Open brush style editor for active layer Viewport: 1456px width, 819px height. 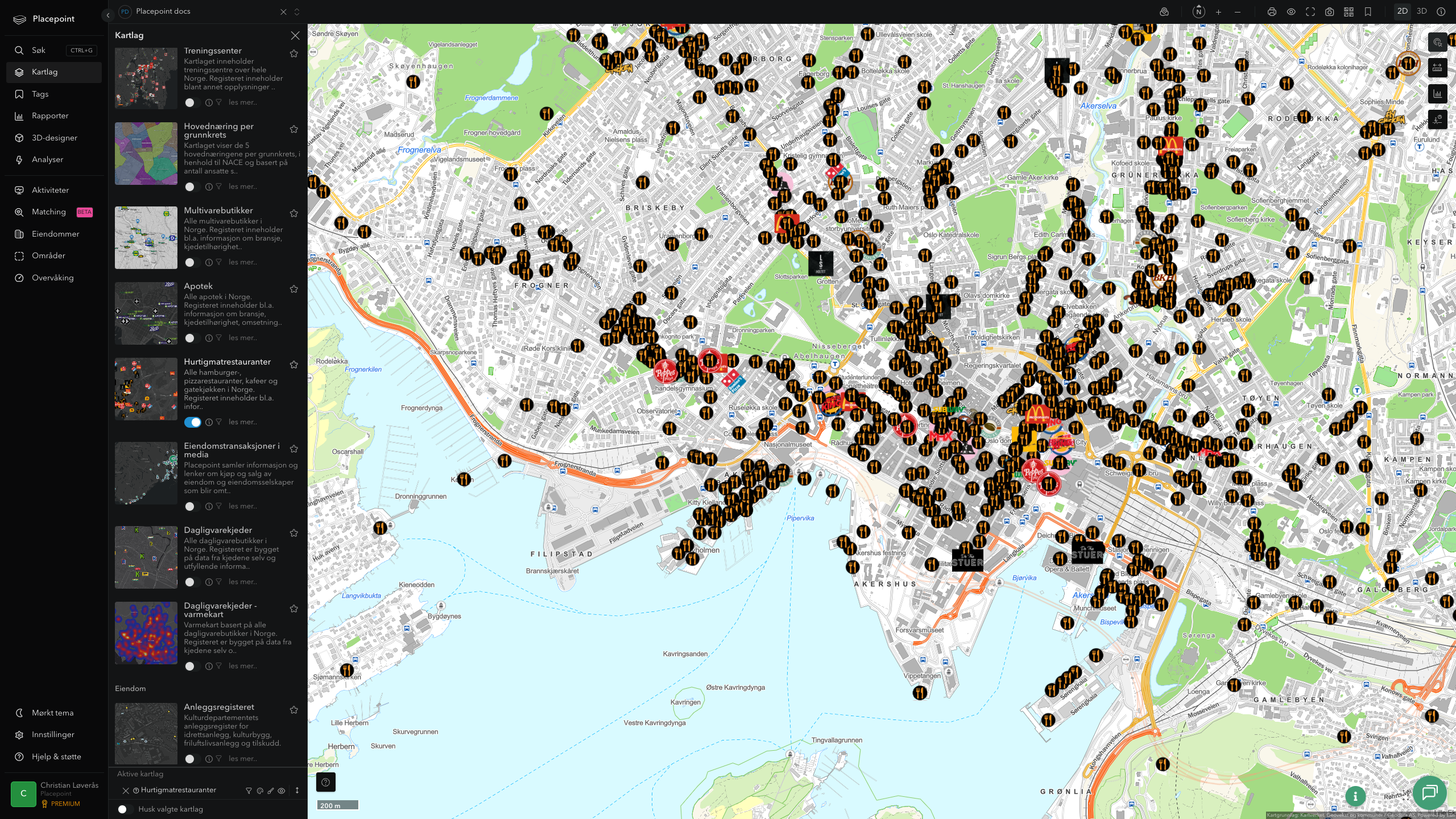(271, 791)
